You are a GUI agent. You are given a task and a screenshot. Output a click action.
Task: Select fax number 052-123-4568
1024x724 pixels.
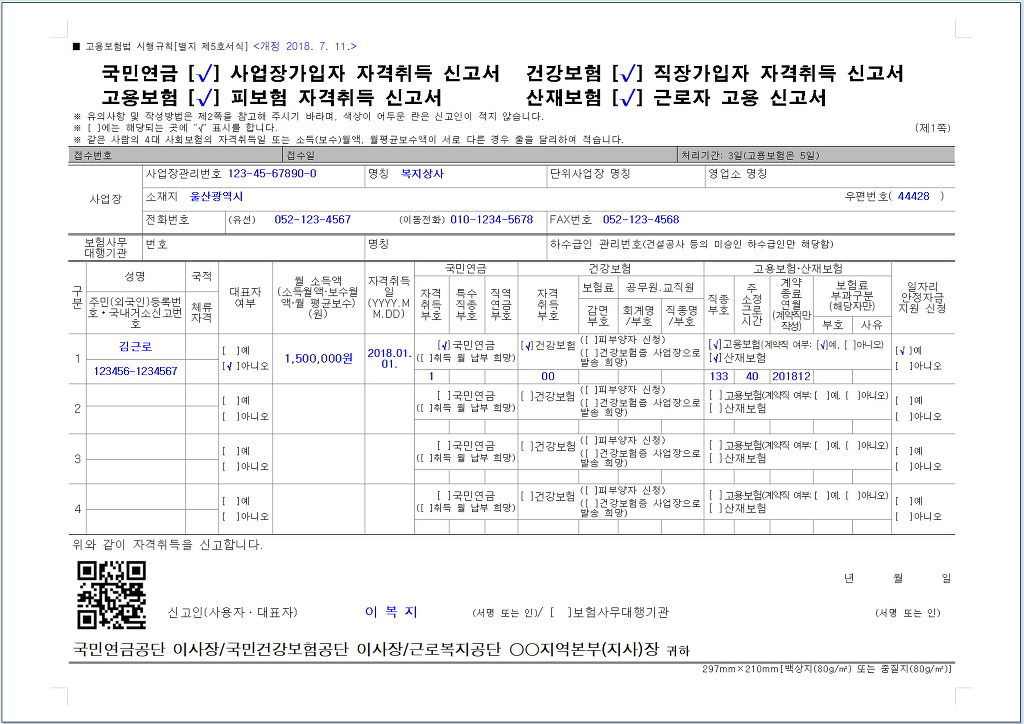pos(641,220)
